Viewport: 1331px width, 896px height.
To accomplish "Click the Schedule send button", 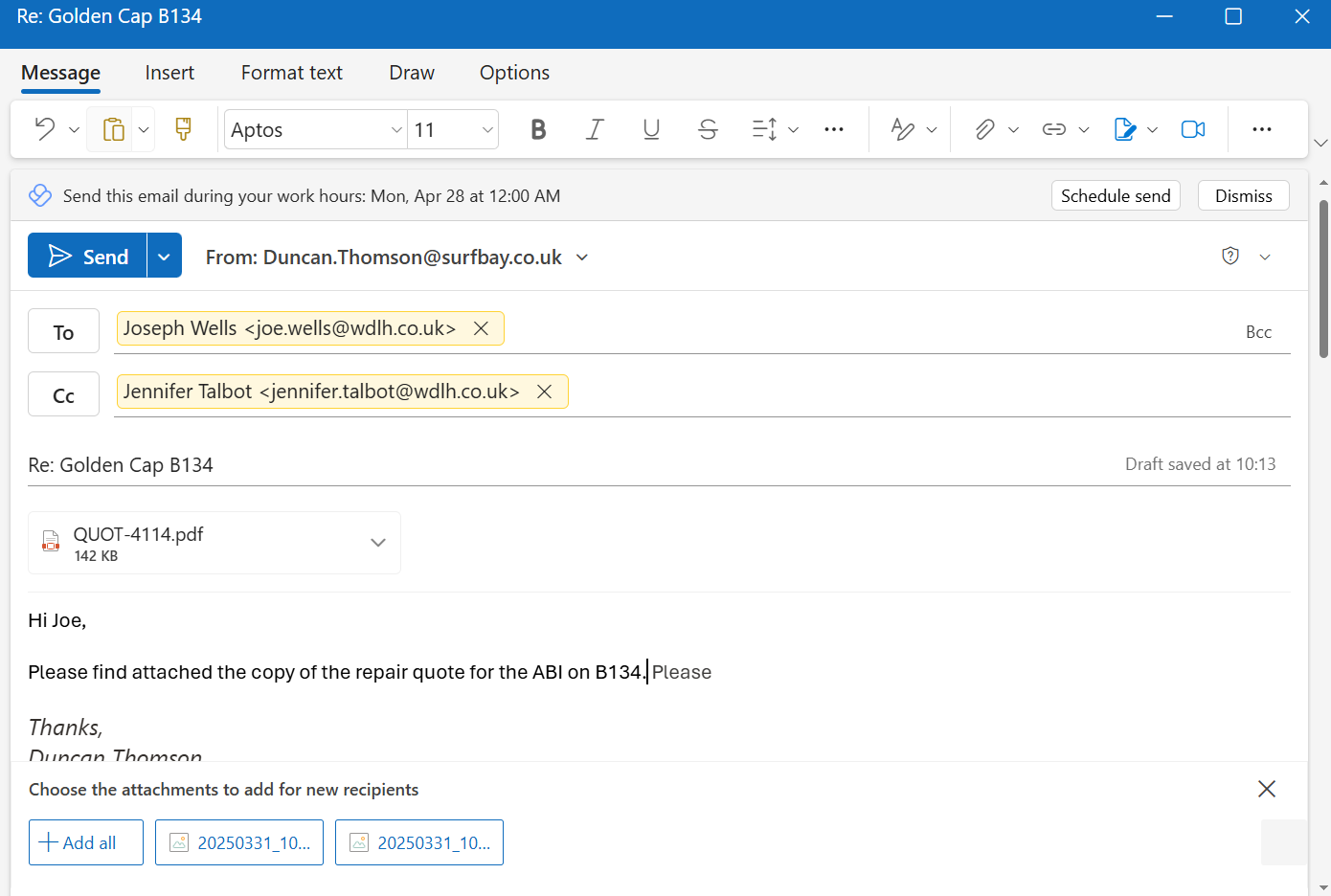I will pos(1115,195).
